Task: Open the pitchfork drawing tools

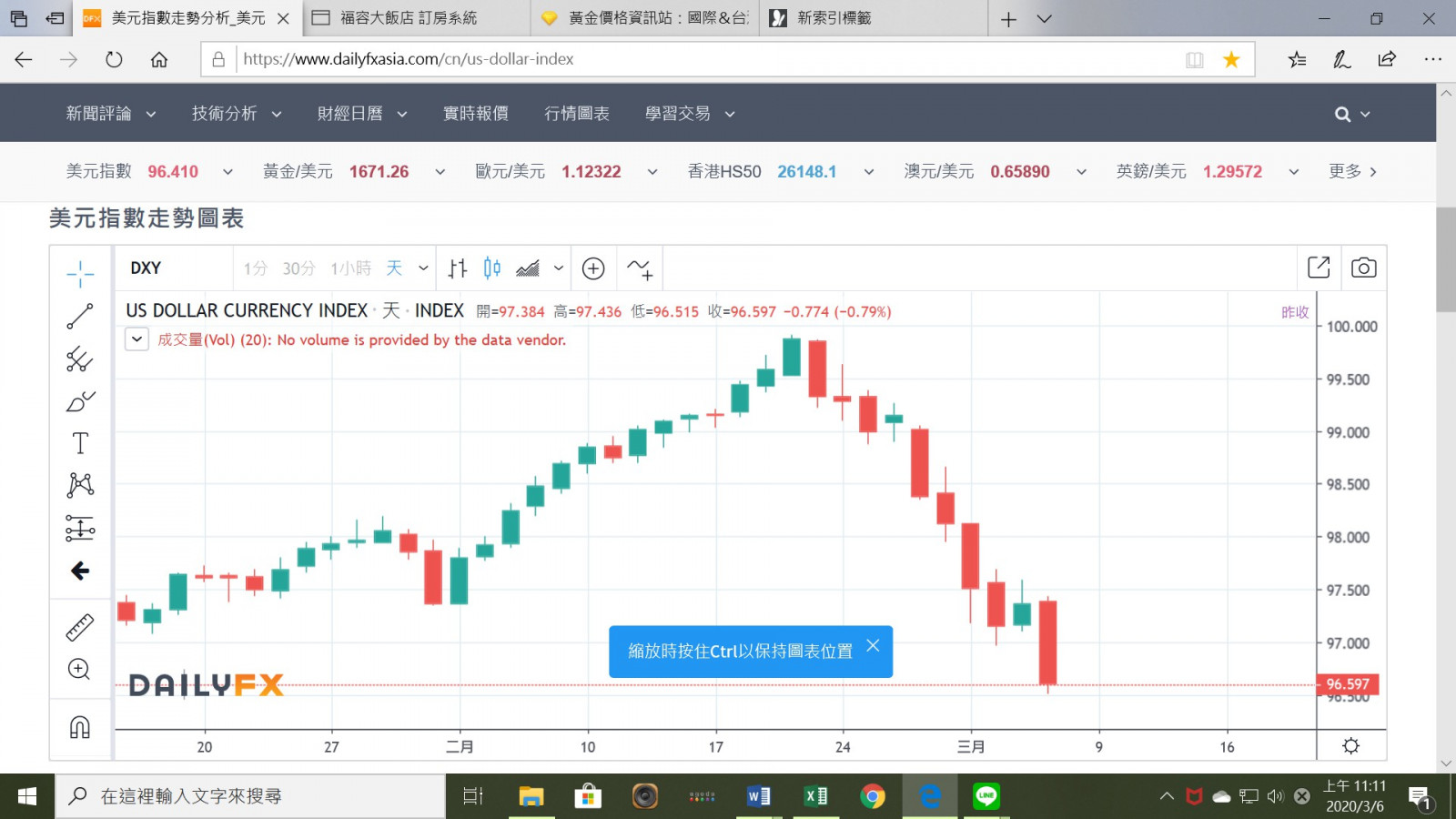Action: (x=80, y=359)
